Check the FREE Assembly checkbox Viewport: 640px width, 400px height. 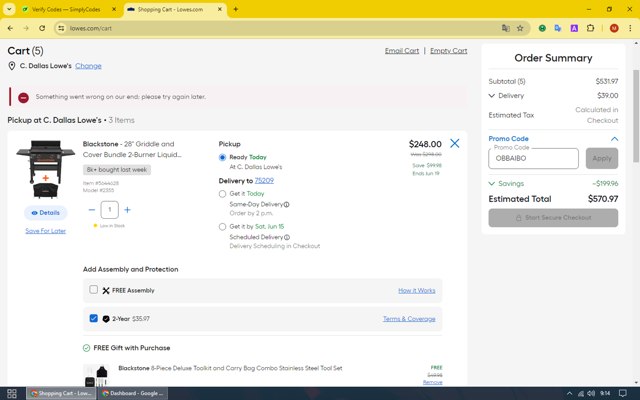tap(93, 289)
